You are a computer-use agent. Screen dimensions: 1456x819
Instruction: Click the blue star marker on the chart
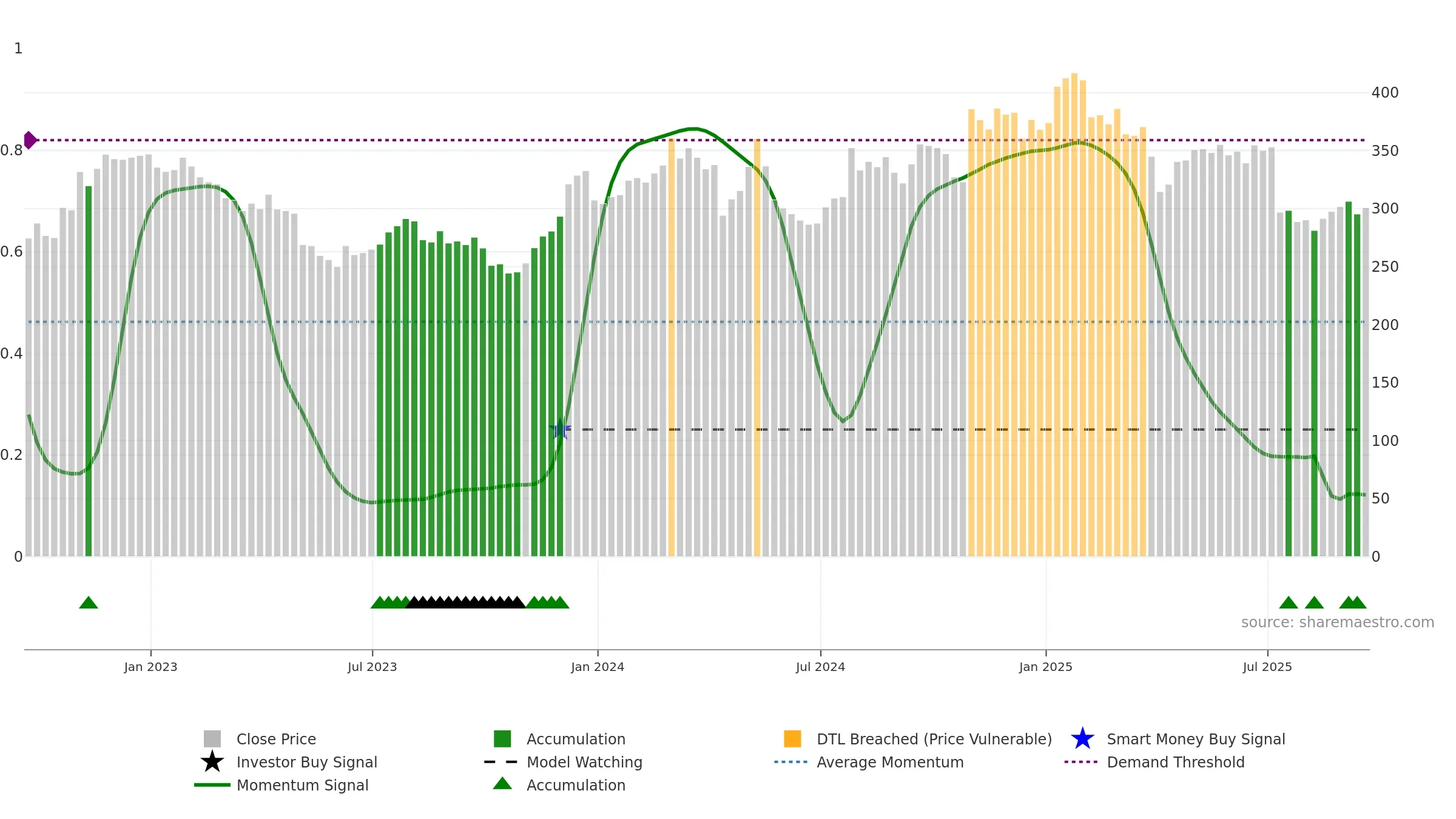tap(560, 429)
